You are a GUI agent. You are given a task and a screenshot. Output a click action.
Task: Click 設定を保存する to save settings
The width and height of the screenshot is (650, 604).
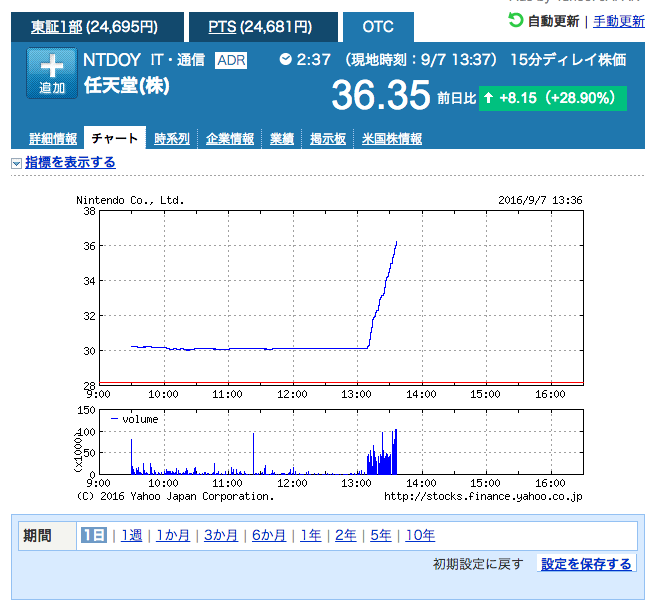tap(586, 564)
